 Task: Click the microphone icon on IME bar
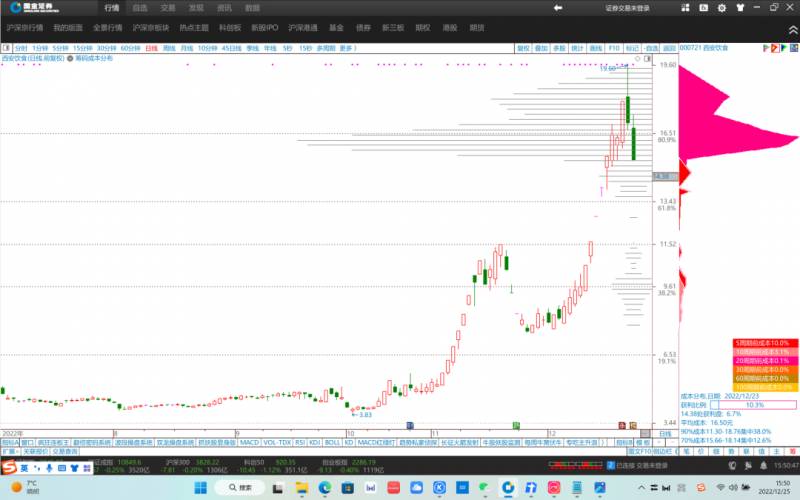49,468
